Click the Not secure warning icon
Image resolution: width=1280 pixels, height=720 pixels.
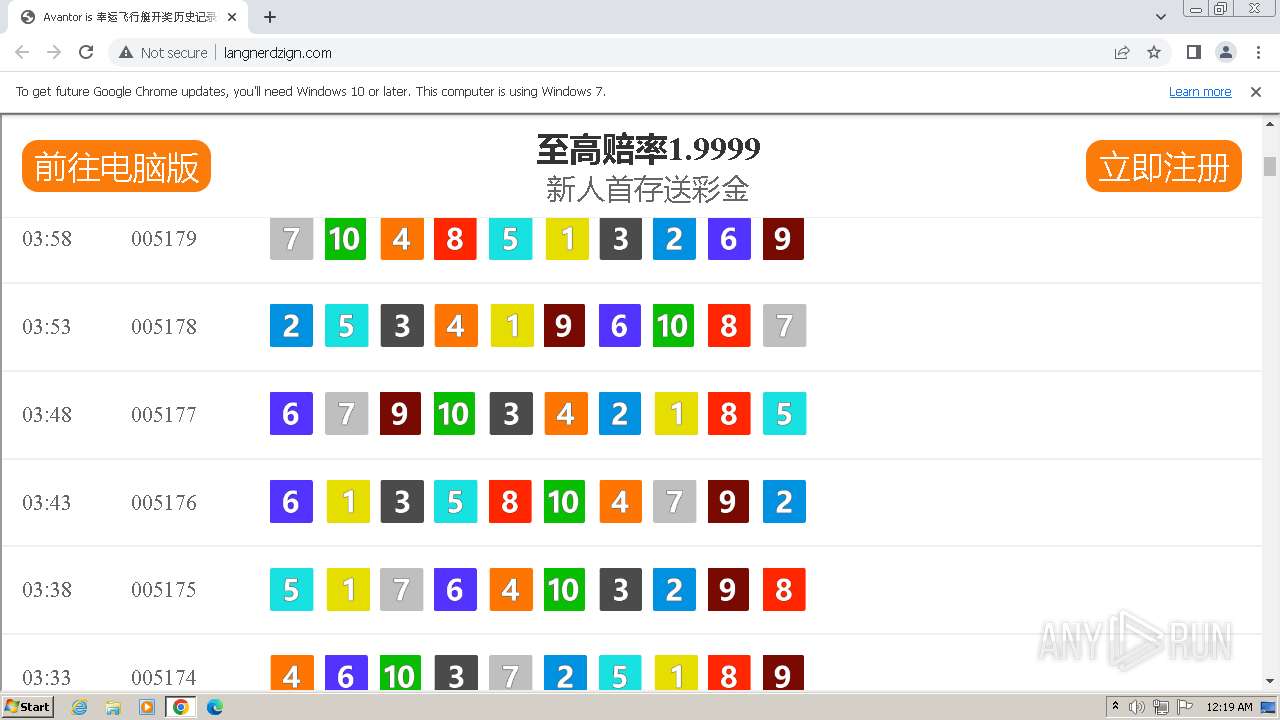pyautogui.click(x=126, y=53)
